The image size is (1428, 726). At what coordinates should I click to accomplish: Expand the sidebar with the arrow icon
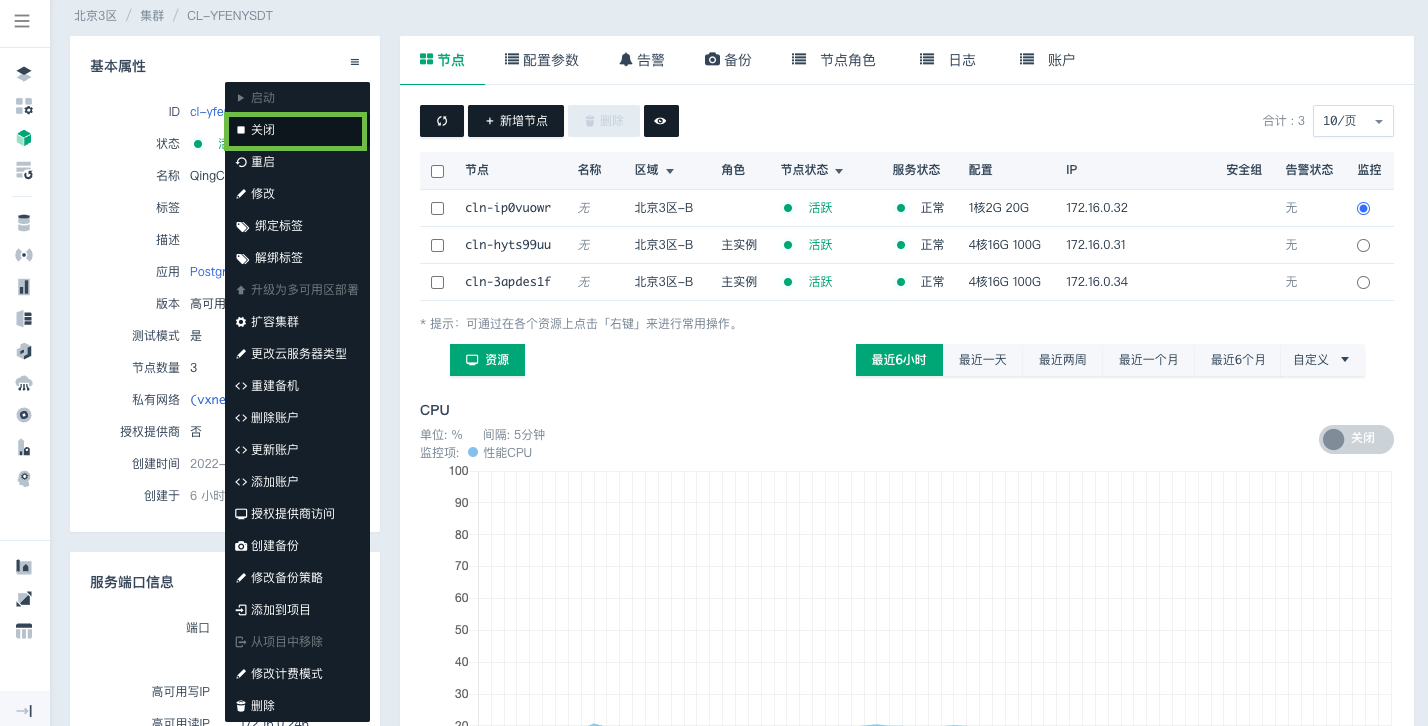(x=24, y=710)
